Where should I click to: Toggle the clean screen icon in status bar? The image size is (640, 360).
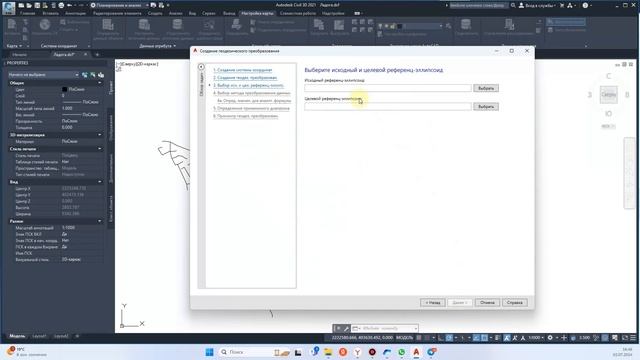(625, 338)
